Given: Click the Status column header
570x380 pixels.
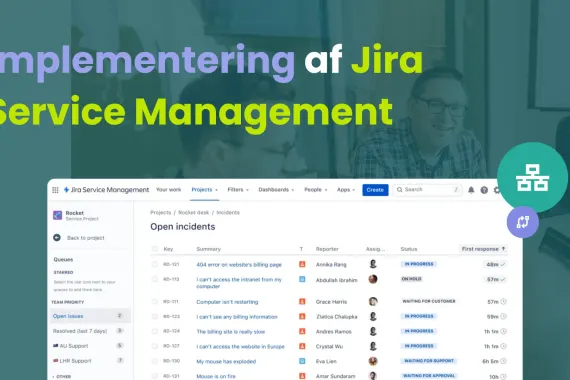Looking at the screenshot, I should click(409, 249).
